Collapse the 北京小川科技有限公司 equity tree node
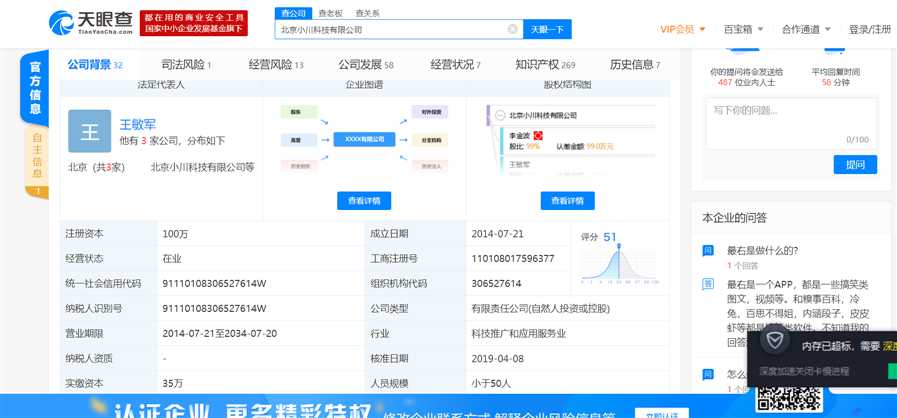The width and height of the screenshot is (897, 418). pyautogui.click(x=500, y=115)
